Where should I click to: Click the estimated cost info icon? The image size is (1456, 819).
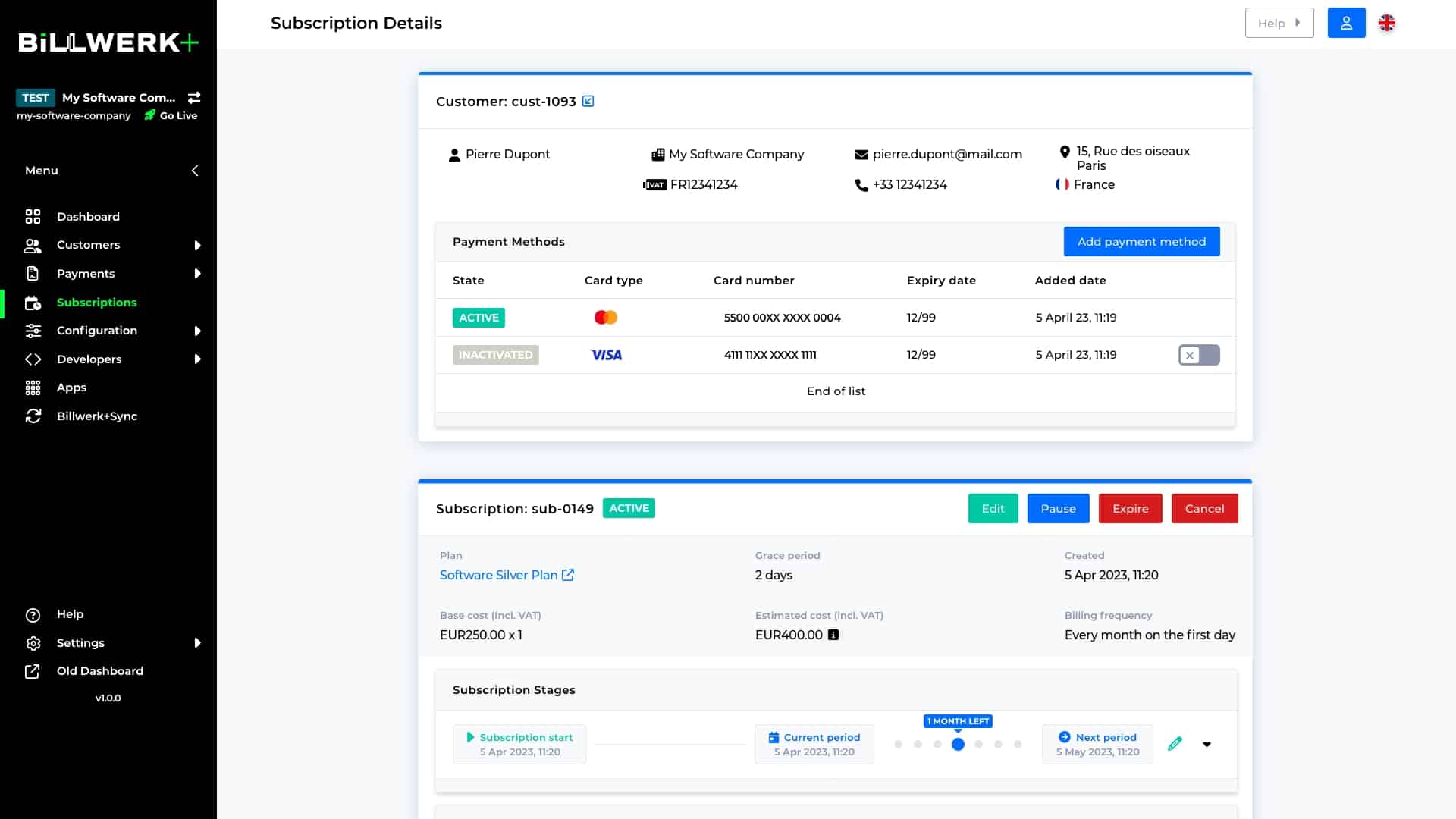tap(833, 635)
